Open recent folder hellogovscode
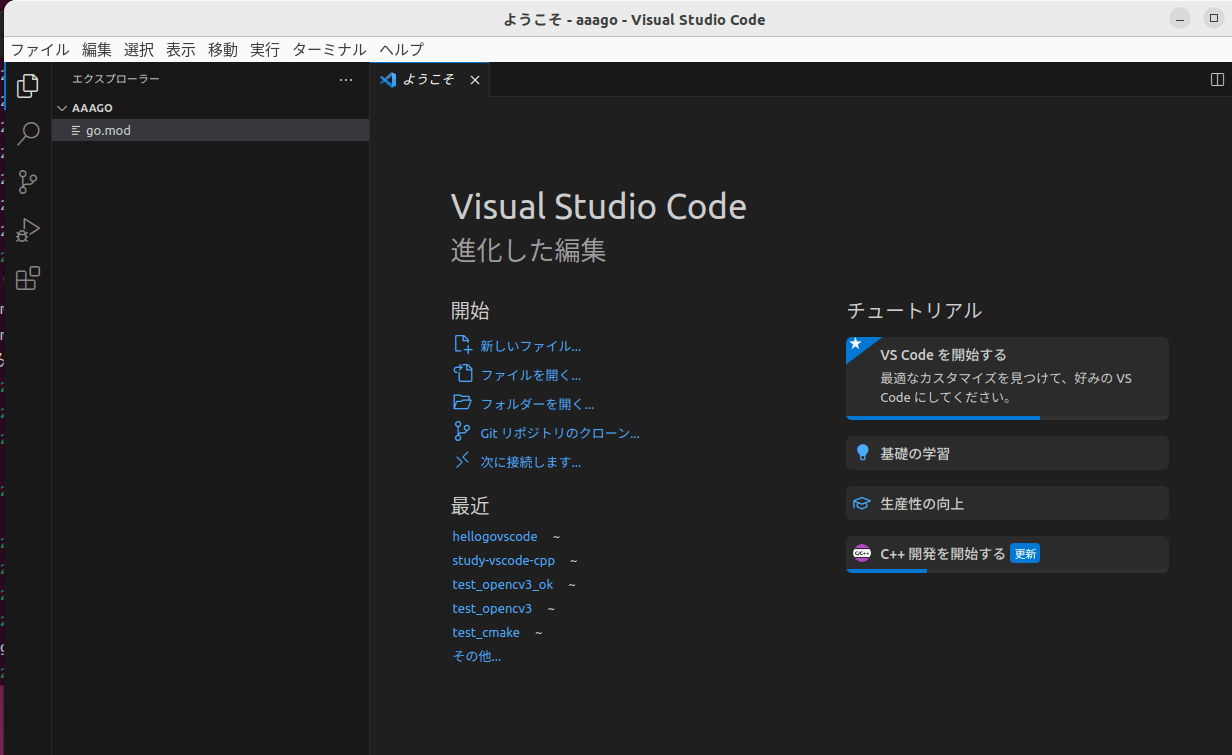Viewport: 1232px width, 755px height. tap(495, 537)
